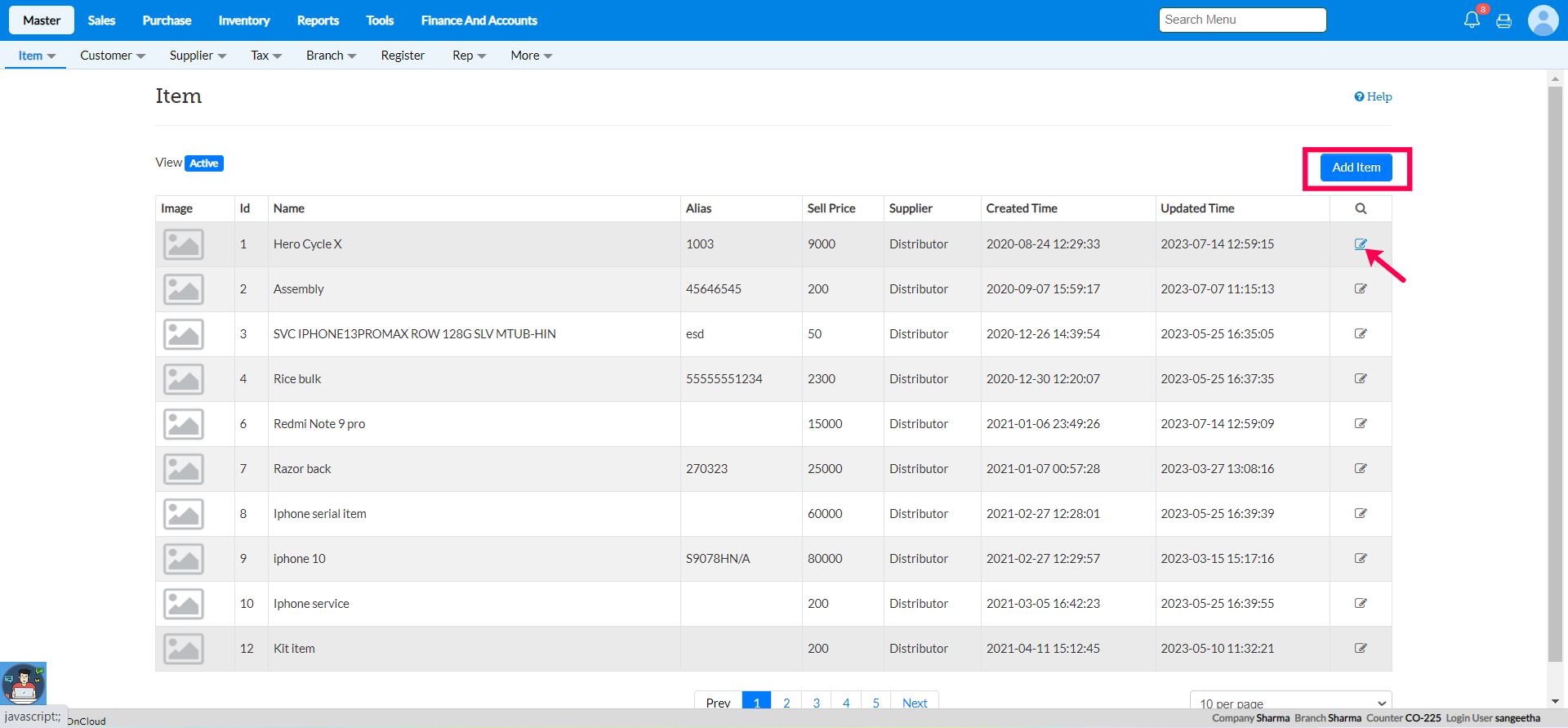Open the support chat assistant icon

(24, 683)
